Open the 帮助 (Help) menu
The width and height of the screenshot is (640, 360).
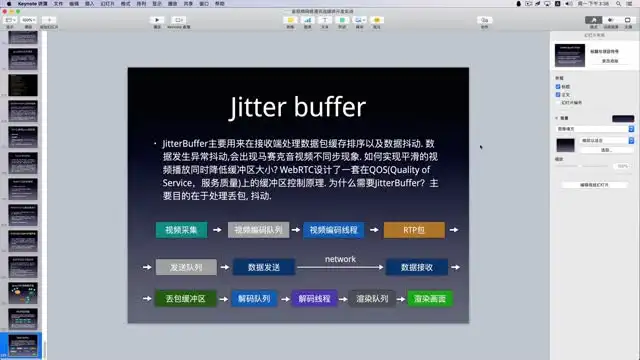coord(220,3)
